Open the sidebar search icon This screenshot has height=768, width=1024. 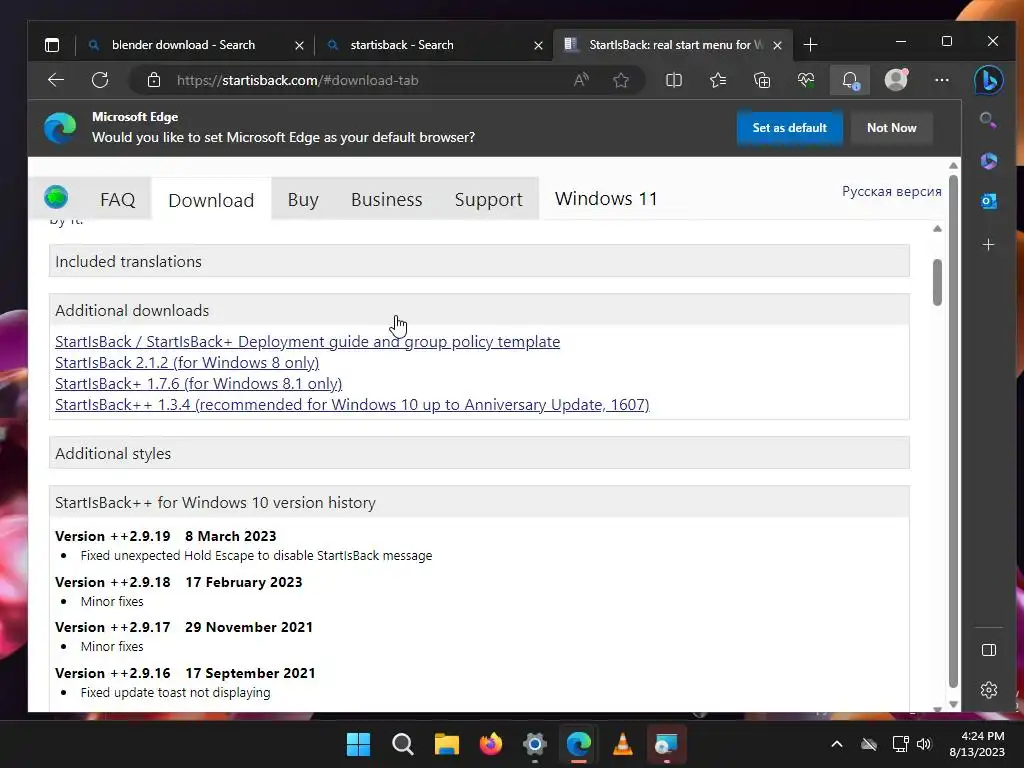(x=988, y=120)
